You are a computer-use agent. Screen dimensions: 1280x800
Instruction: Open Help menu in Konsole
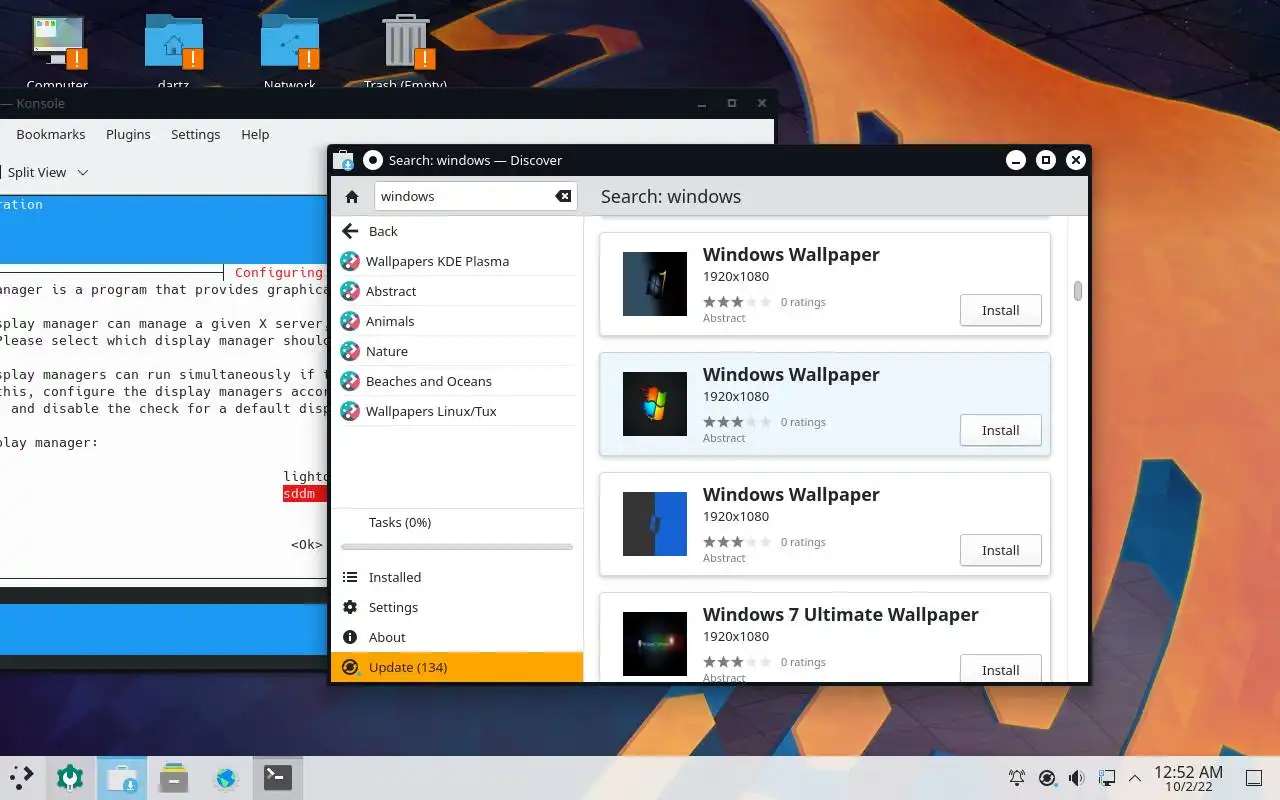[255, 134]
